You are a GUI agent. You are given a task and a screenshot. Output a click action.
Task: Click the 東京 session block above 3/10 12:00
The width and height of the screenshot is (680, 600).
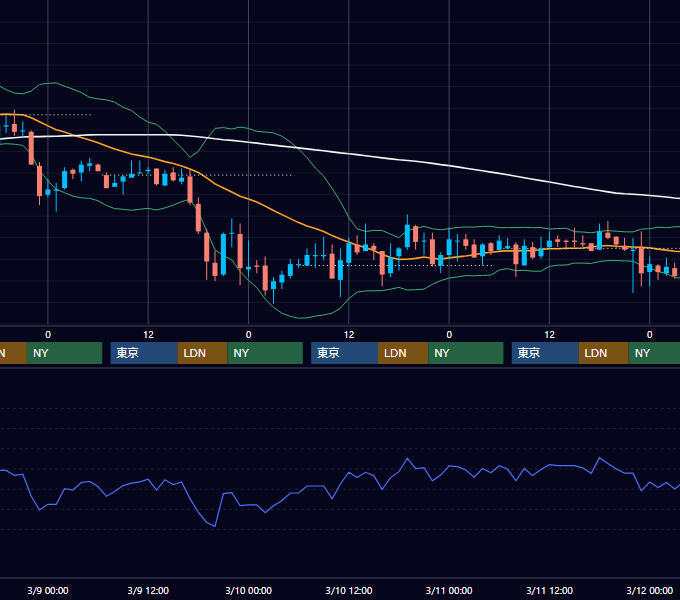[x=345, y=353]
